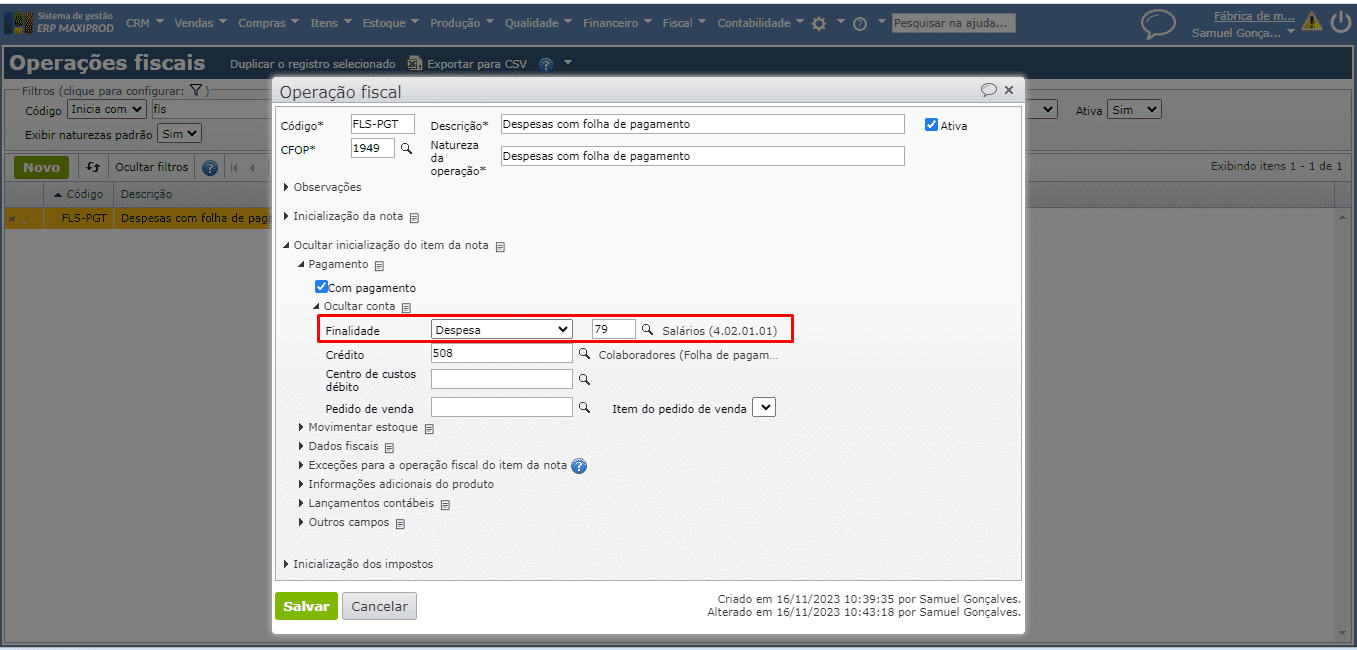
Task: Open Centro de custos débito search magnifier
Action: pyautogui.click(x=584, y=379)
